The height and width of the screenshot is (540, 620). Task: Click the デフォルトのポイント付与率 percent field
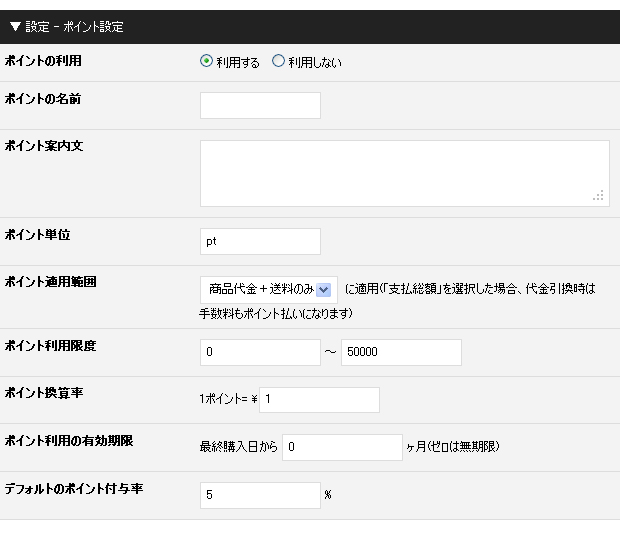pyautogui.click(x=260, y=495)
